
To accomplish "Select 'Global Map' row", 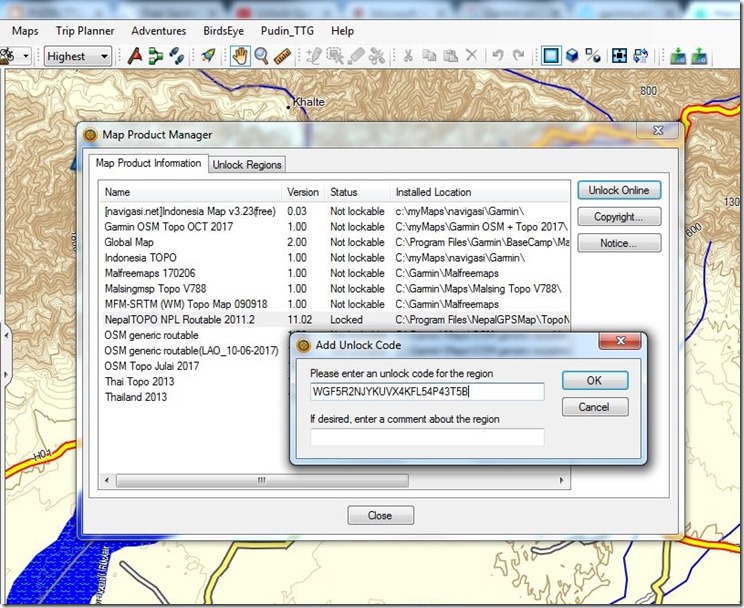I will click(x=335, y=242).
